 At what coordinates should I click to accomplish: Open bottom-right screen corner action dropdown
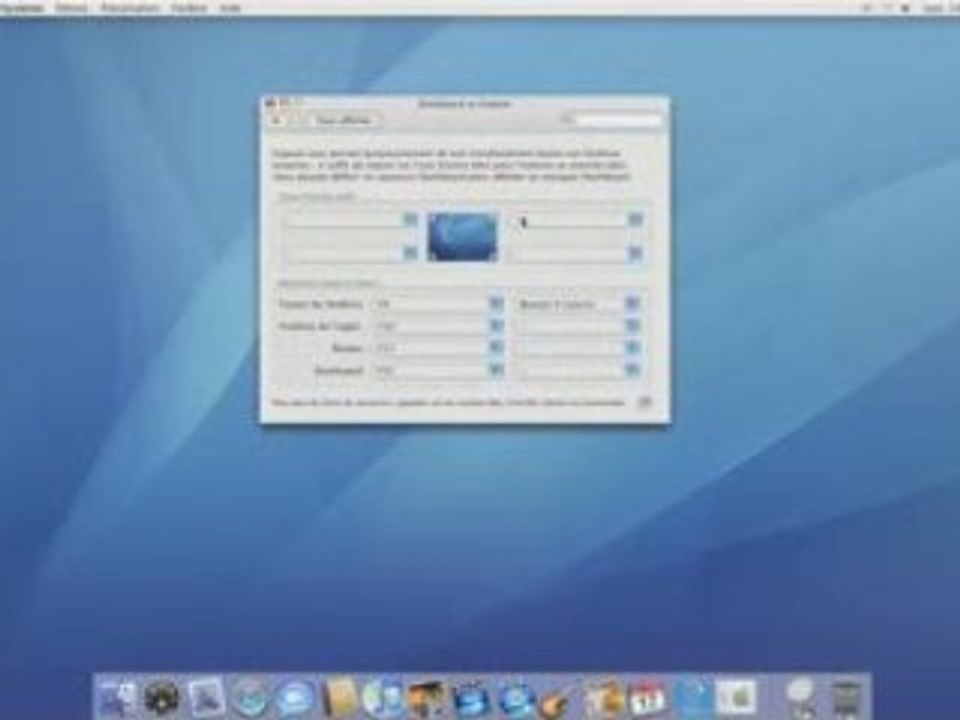576,252
